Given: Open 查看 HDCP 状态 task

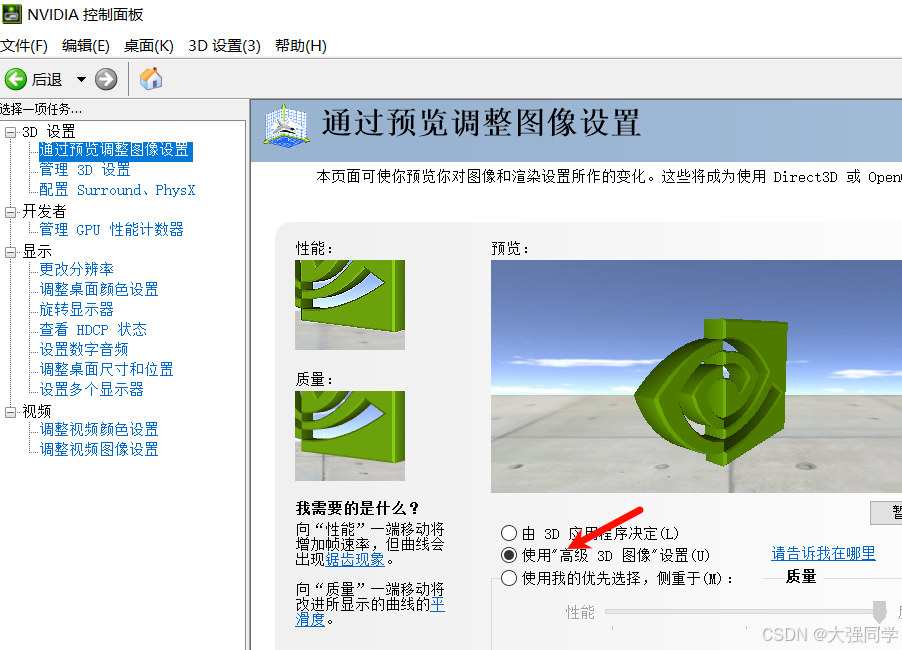Looking at the screenshot, I should [93, 330].
